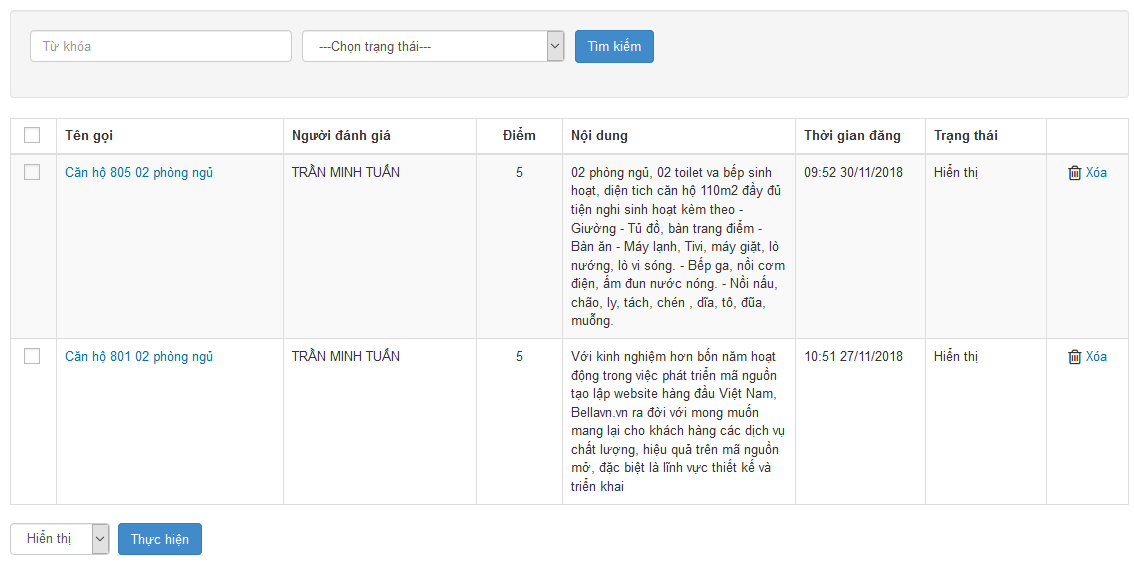The image size is (1134, 580).
Task: Click the "Nội dung" column header
Action: (x=599, y=136)
